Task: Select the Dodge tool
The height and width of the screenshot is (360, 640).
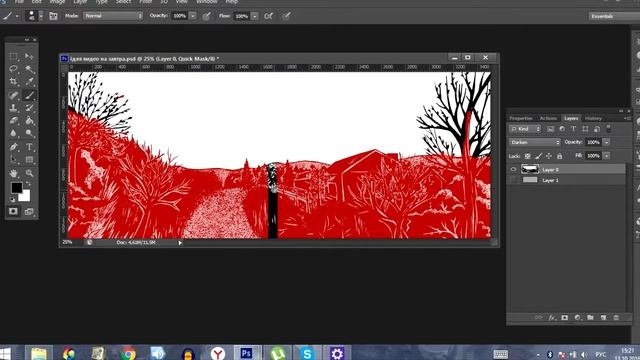Action: pyautogui.click(x=29, y=133)
